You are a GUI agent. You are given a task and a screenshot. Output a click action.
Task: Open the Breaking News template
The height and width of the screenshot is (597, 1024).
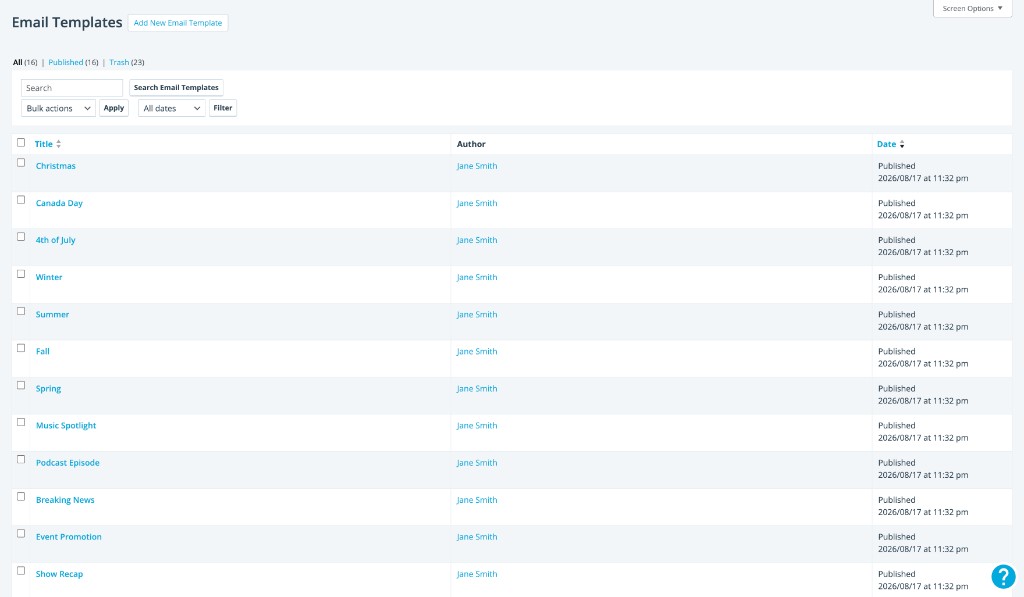click(65, 500)
